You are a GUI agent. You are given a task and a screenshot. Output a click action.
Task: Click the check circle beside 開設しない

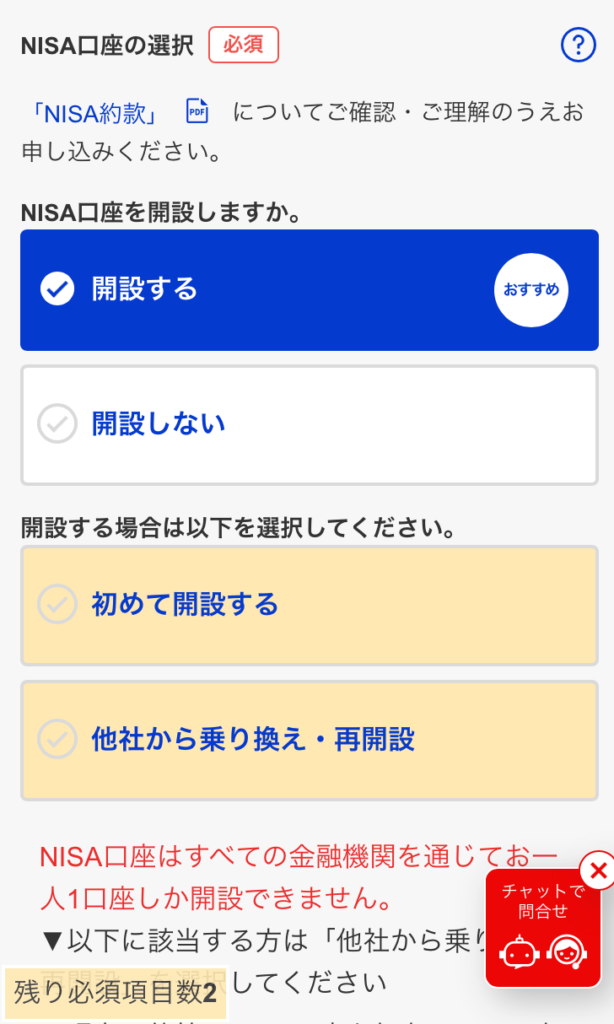pos(57,425)
